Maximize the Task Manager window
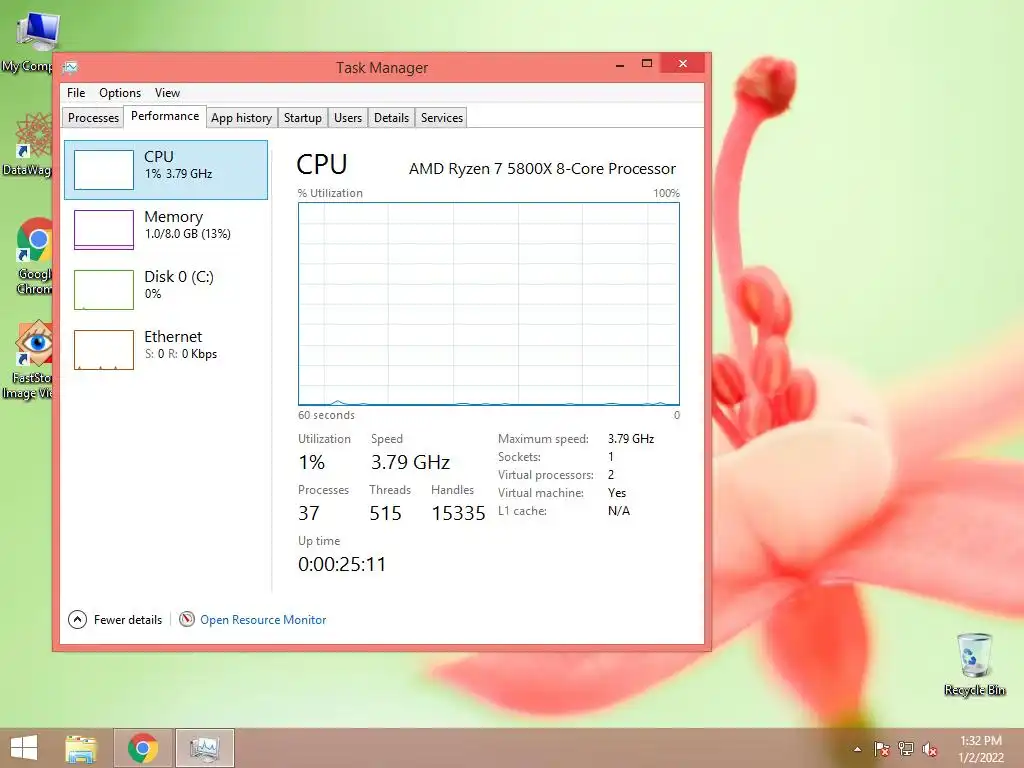The height and width of the screenshot is (768, 1024). [x=647, y=63]
